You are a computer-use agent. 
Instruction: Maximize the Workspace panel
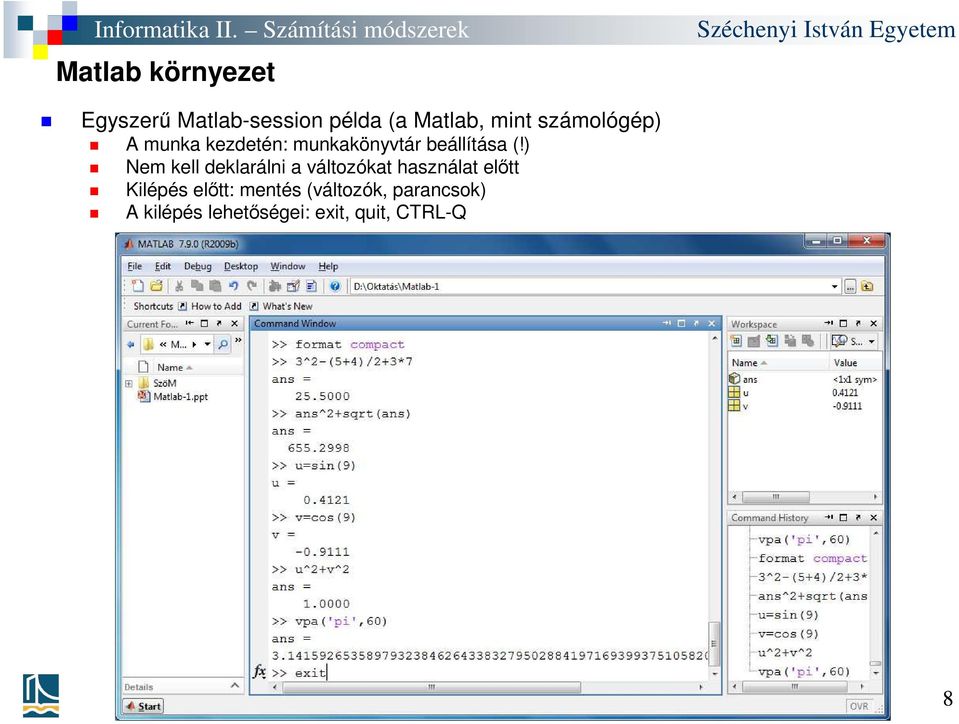843,323
